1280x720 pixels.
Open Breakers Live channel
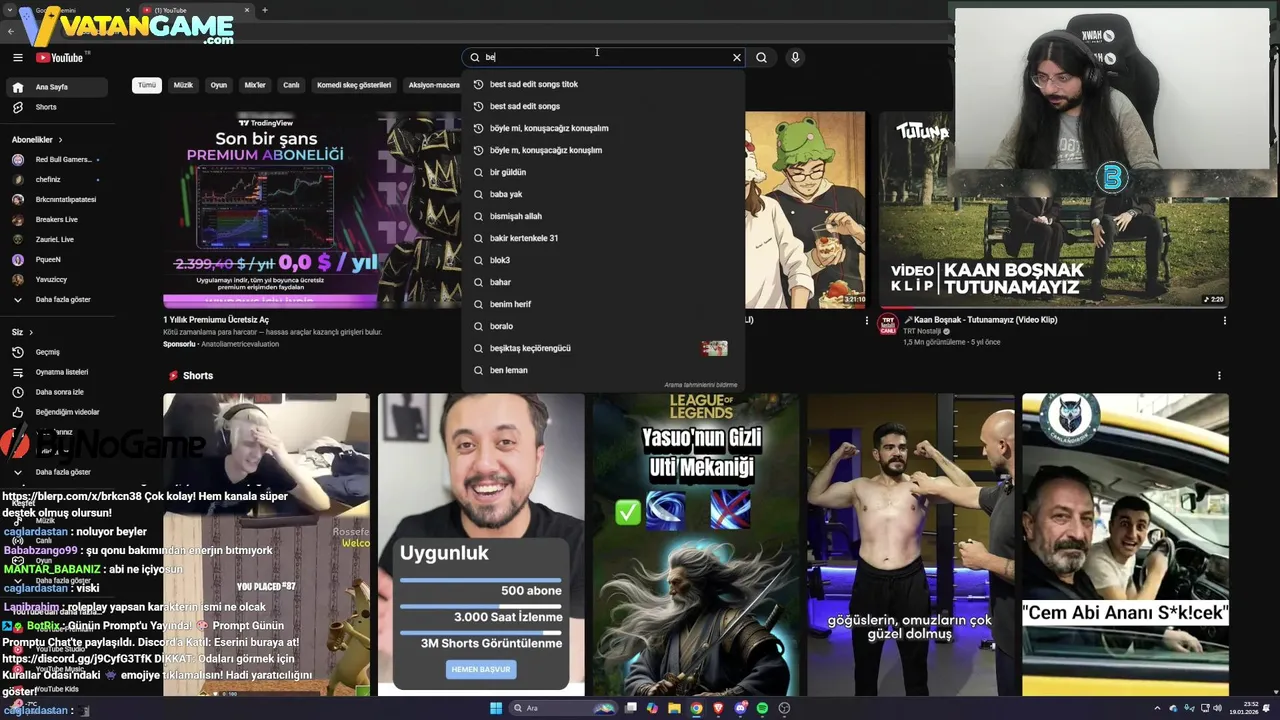click(58, 219)
